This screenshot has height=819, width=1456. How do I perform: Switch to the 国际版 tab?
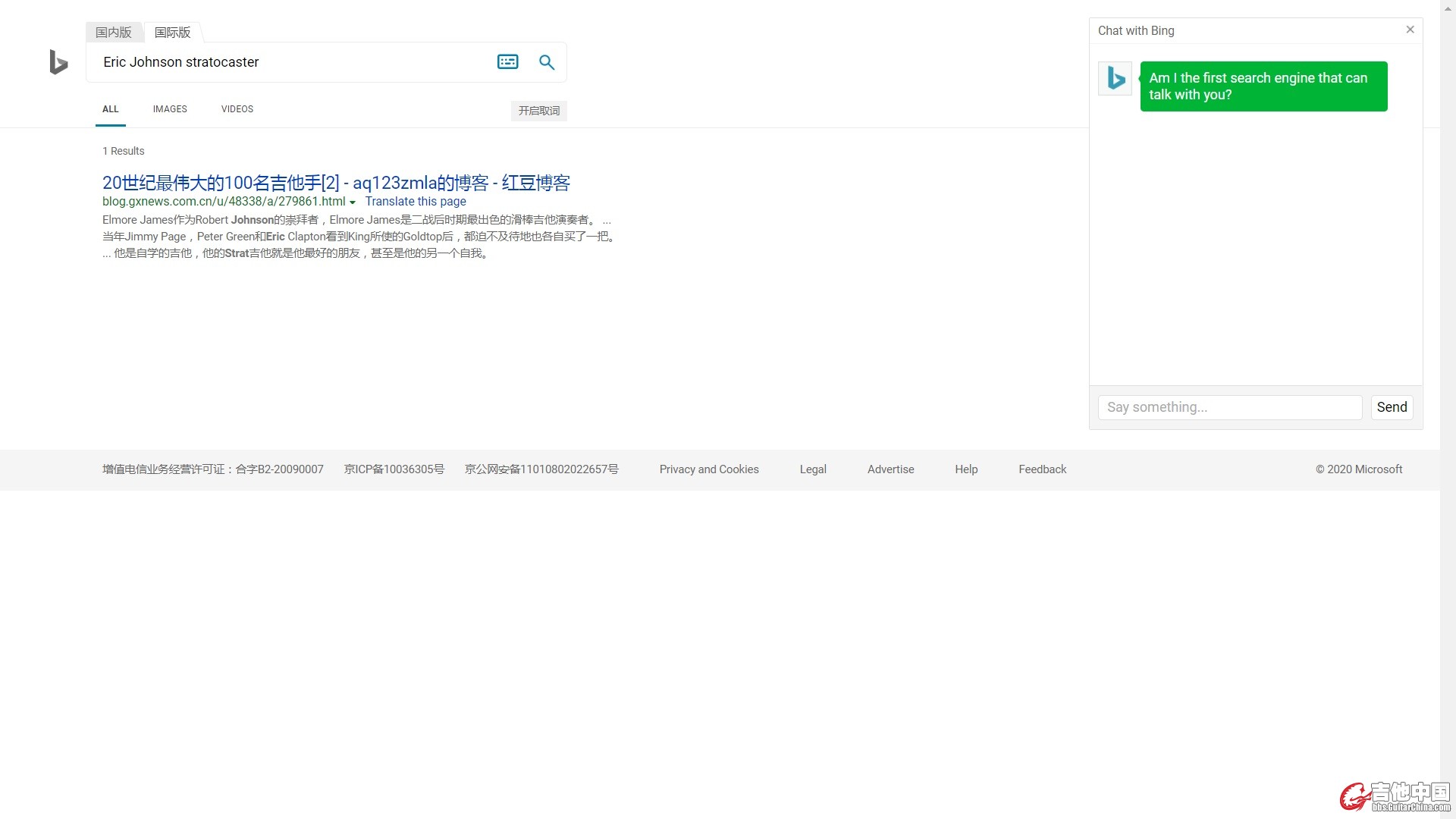click(x=172, y=32)
